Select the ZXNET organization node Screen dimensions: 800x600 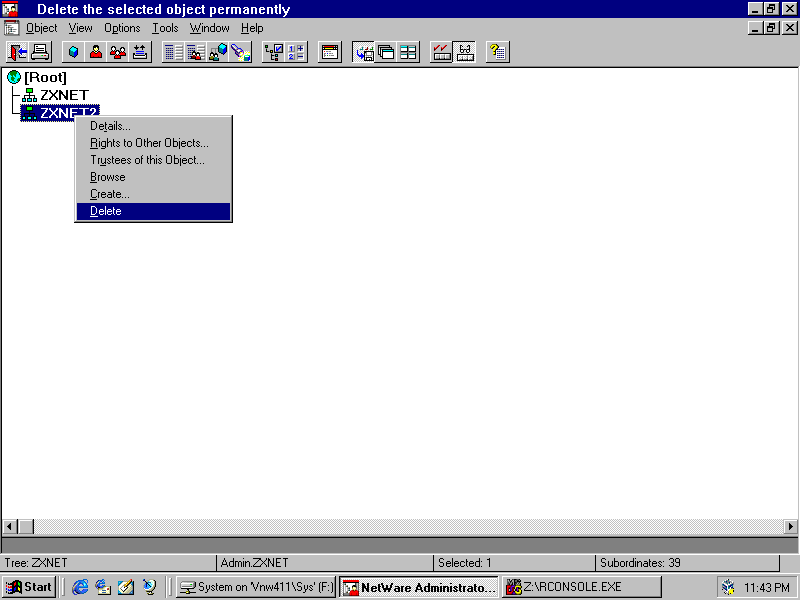click(x=64, y=95)
